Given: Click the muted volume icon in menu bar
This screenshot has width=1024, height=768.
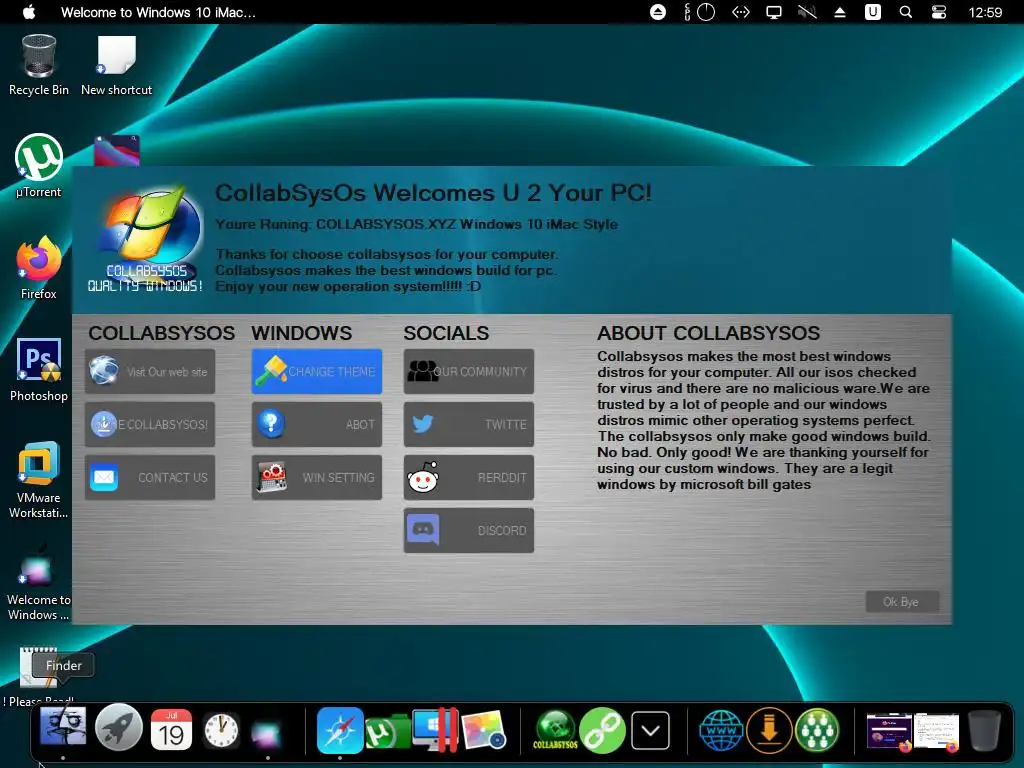Looking at the screenshot, I should [807, 12].
